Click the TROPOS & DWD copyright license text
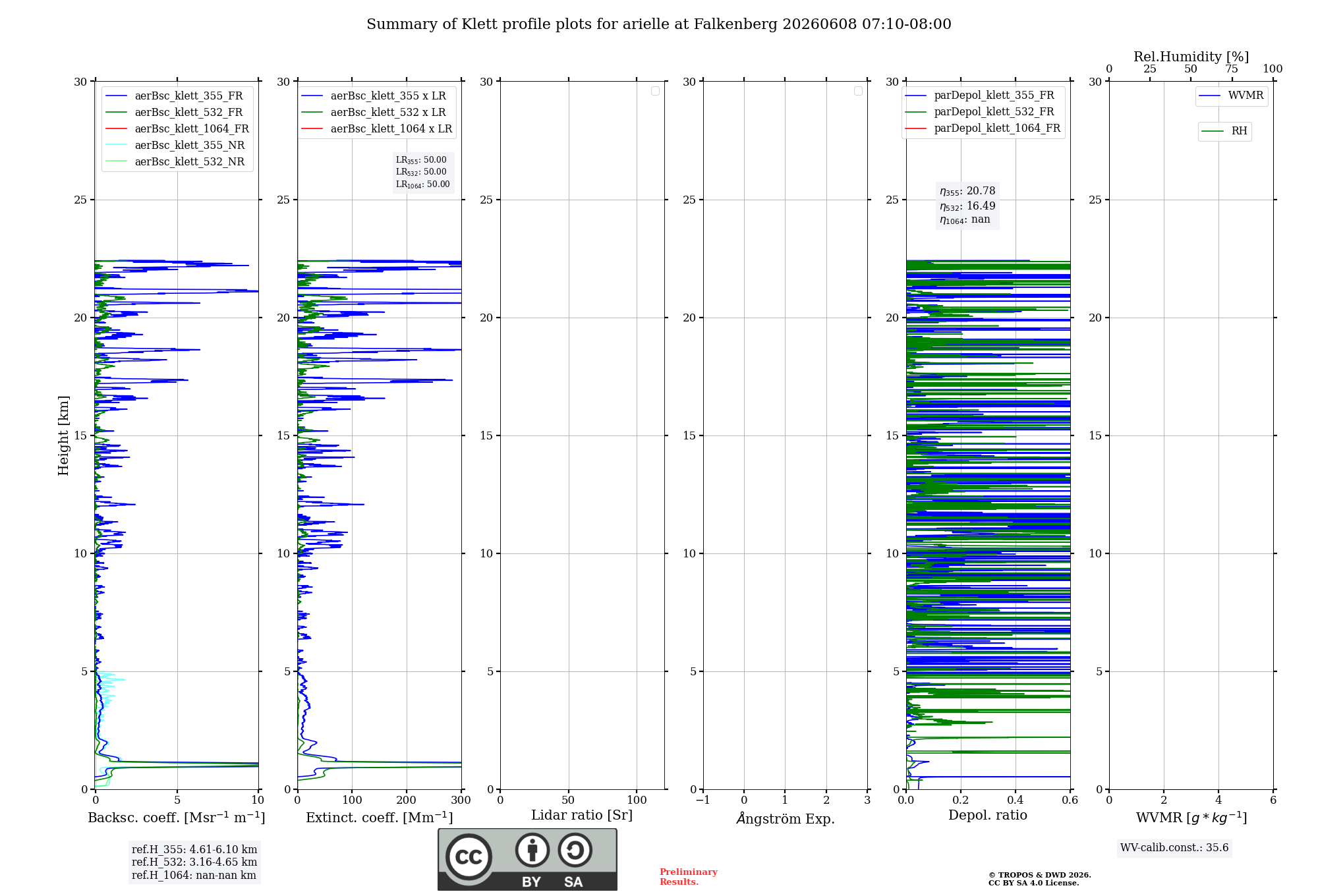Viewport: 1318px width, 896px height. point(1040,879)
